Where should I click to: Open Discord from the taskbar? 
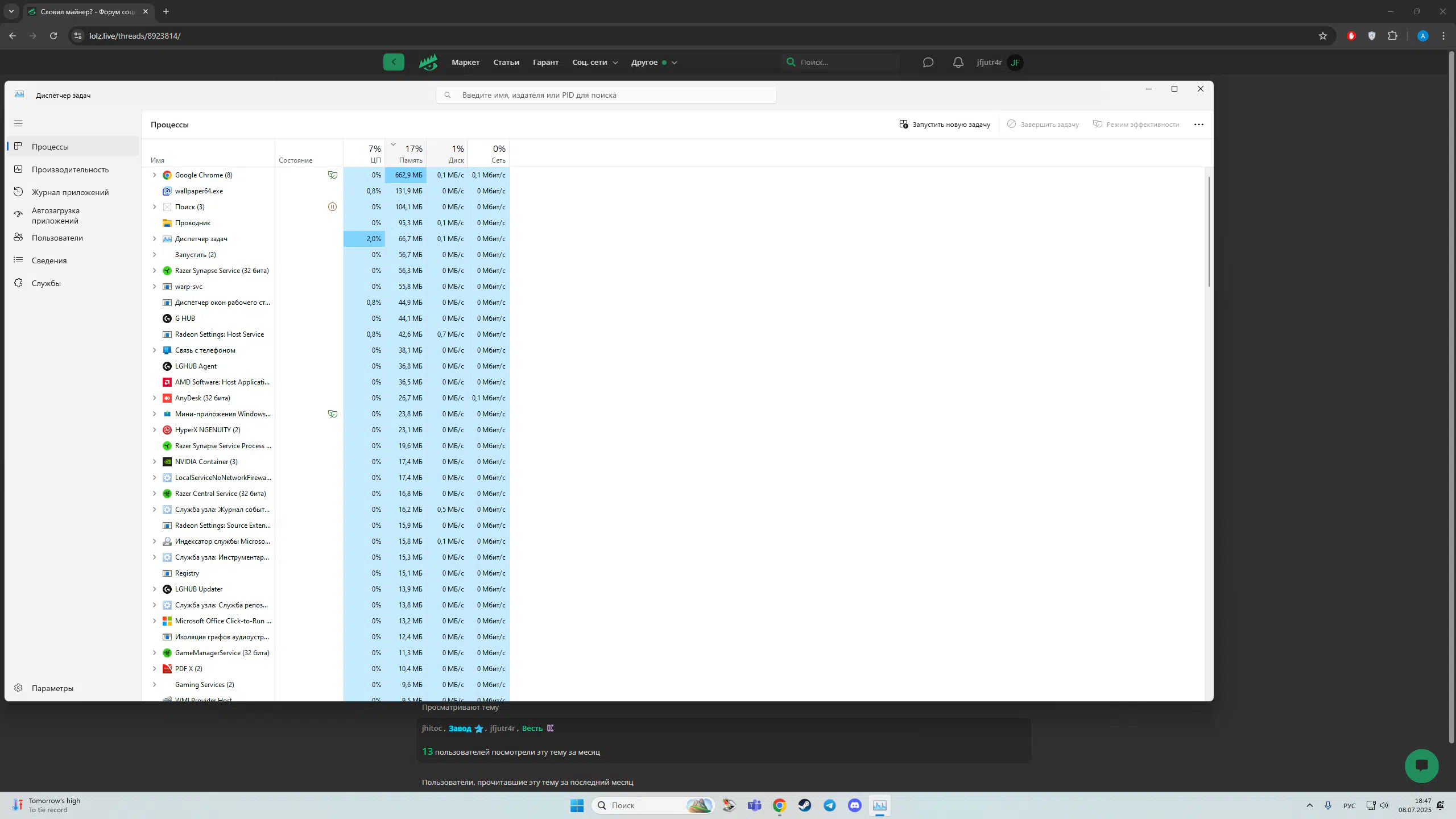[x=855, y=805]
